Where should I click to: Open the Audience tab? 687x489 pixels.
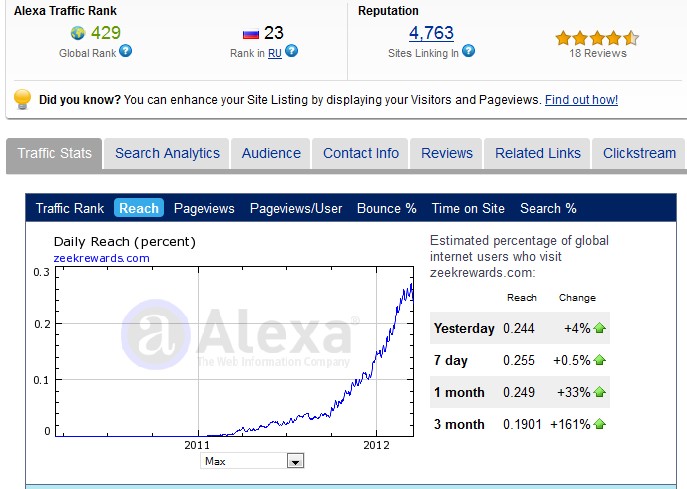[271, 153]
